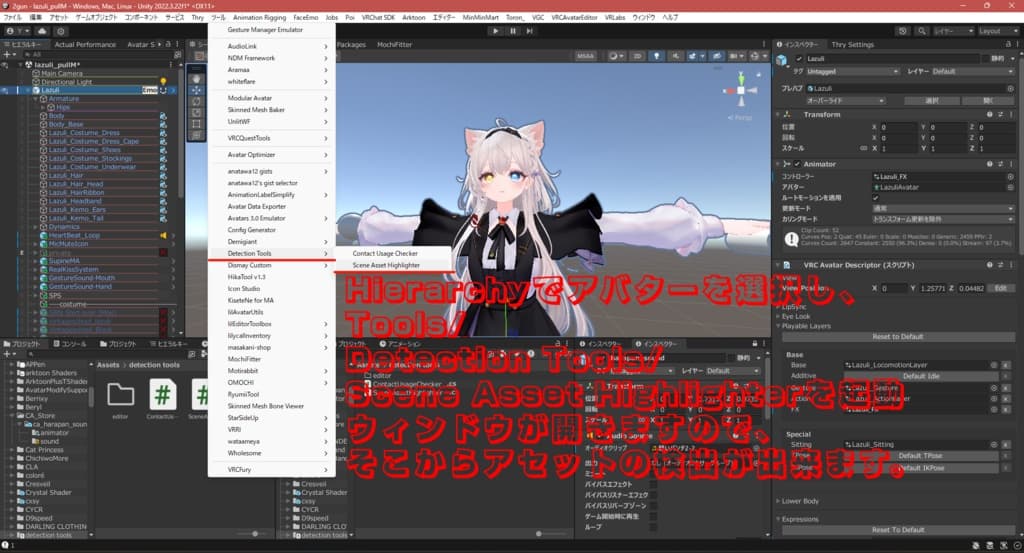The width and height of the screenshot is (1024, 553).
Task: Switch to the MochiFitter tab
Action: 394,44
